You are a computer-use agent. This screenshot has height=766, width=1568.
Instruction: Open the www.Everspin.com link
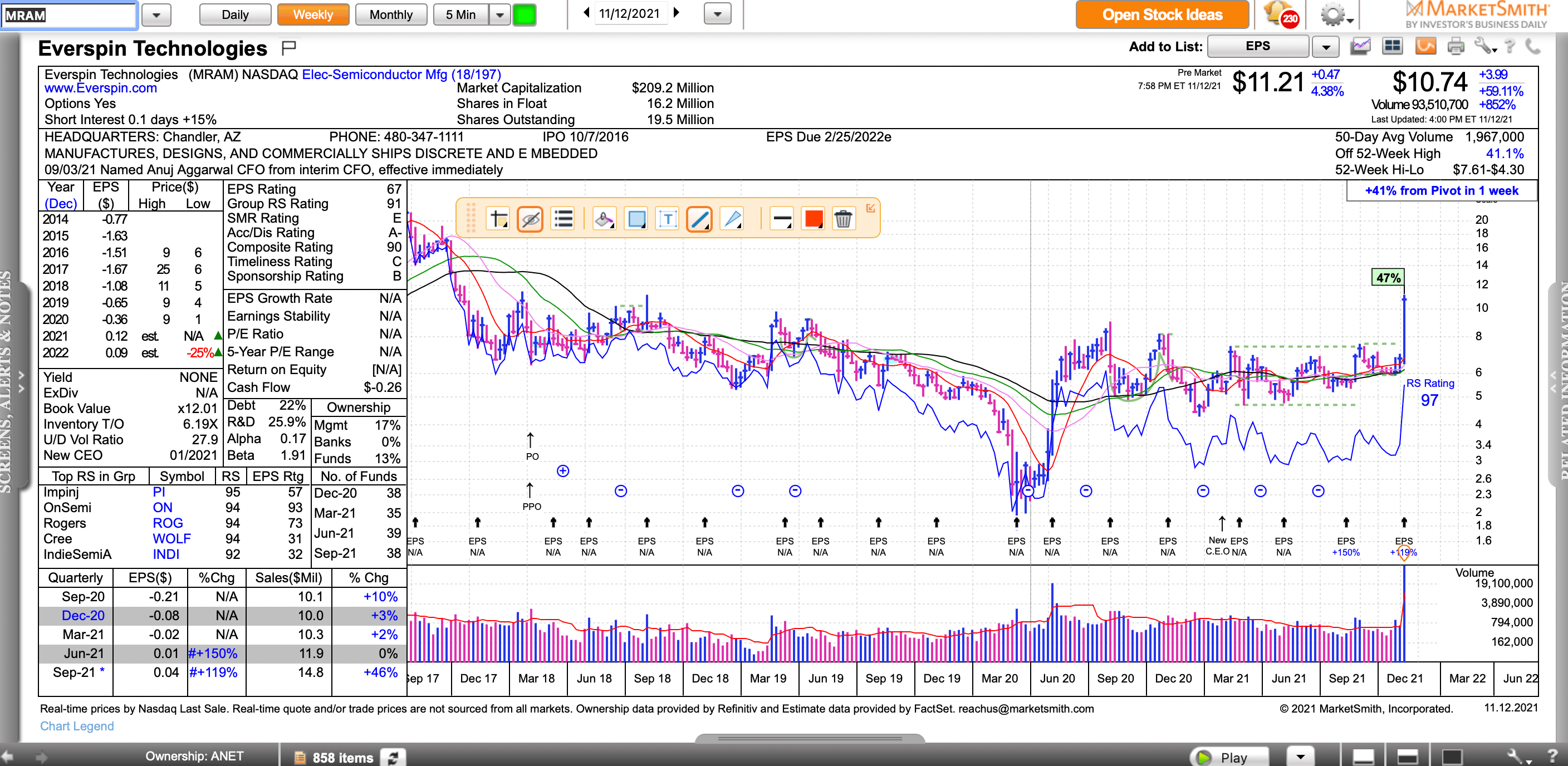click(x=100, y=88)
